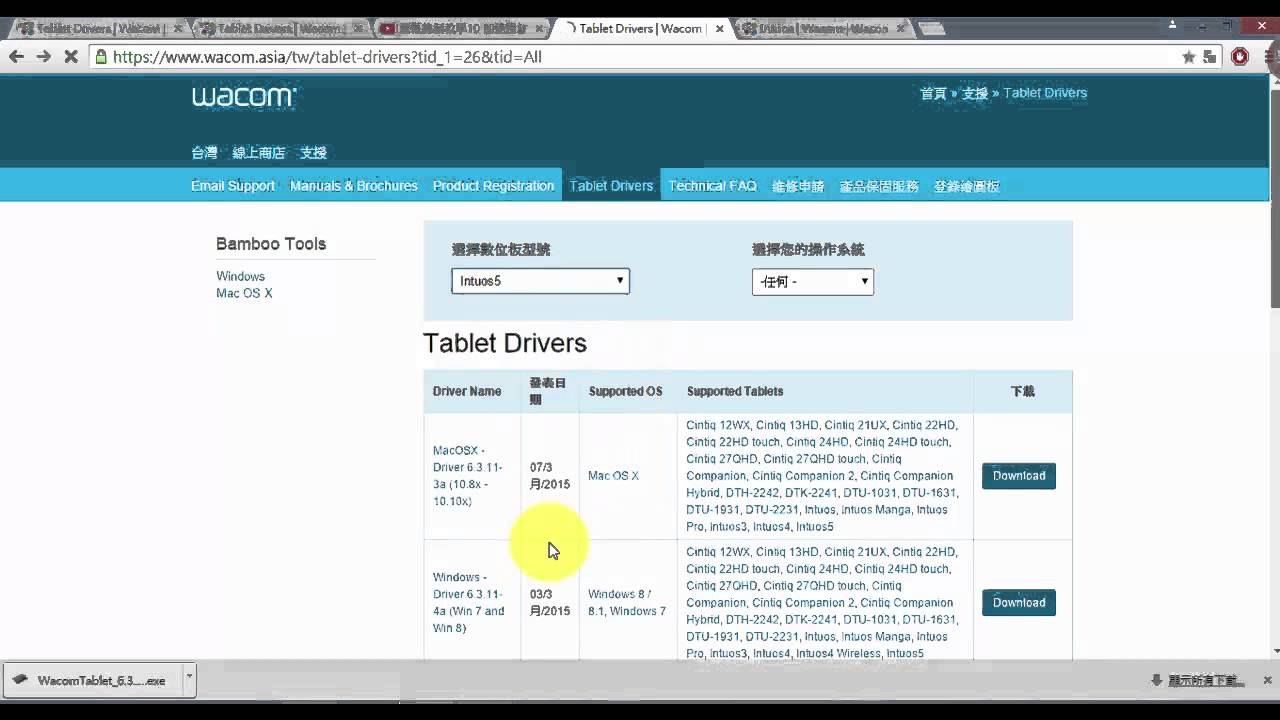Click Mac OS X in Supported OS column
Image resolution: width=1280 pixels, height=720 pixels.
pos(613,476)
